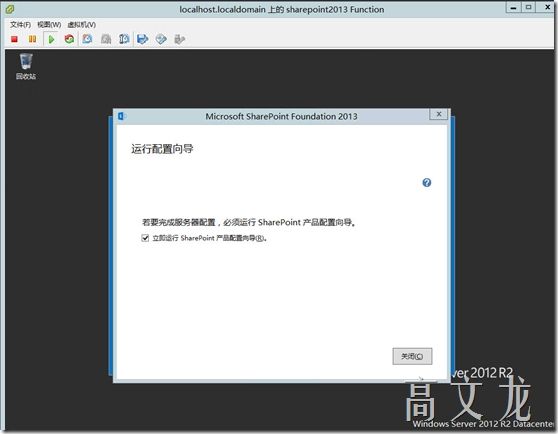Click the revert to snapshot icon

click(x=106, y=39)
